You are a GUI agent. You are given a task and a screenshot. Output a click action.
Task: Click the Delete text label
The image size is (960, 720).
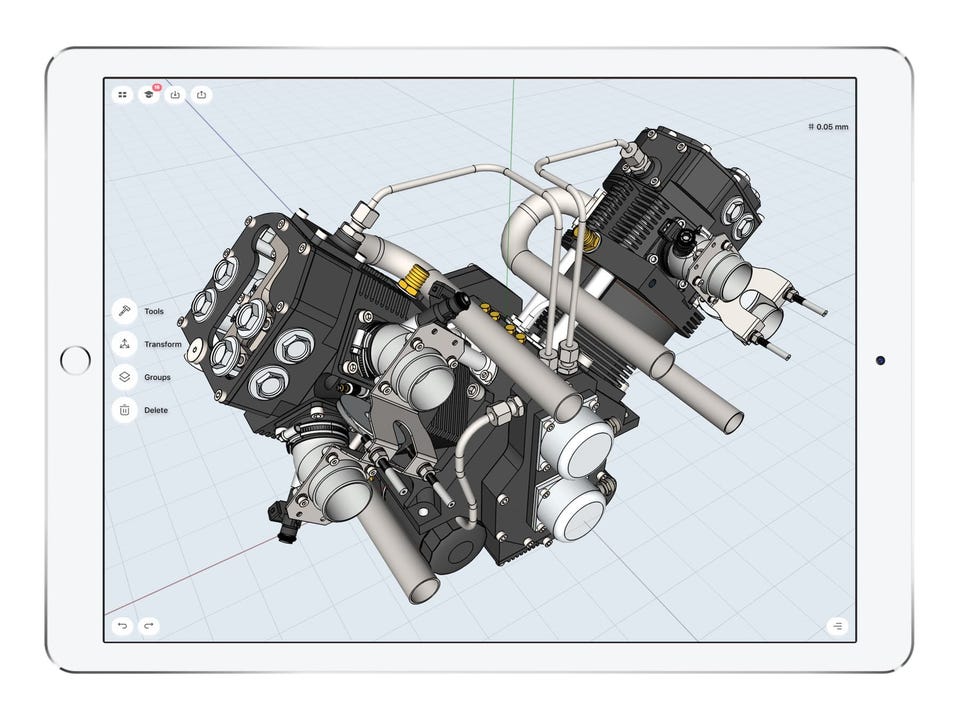coord(156,410)
